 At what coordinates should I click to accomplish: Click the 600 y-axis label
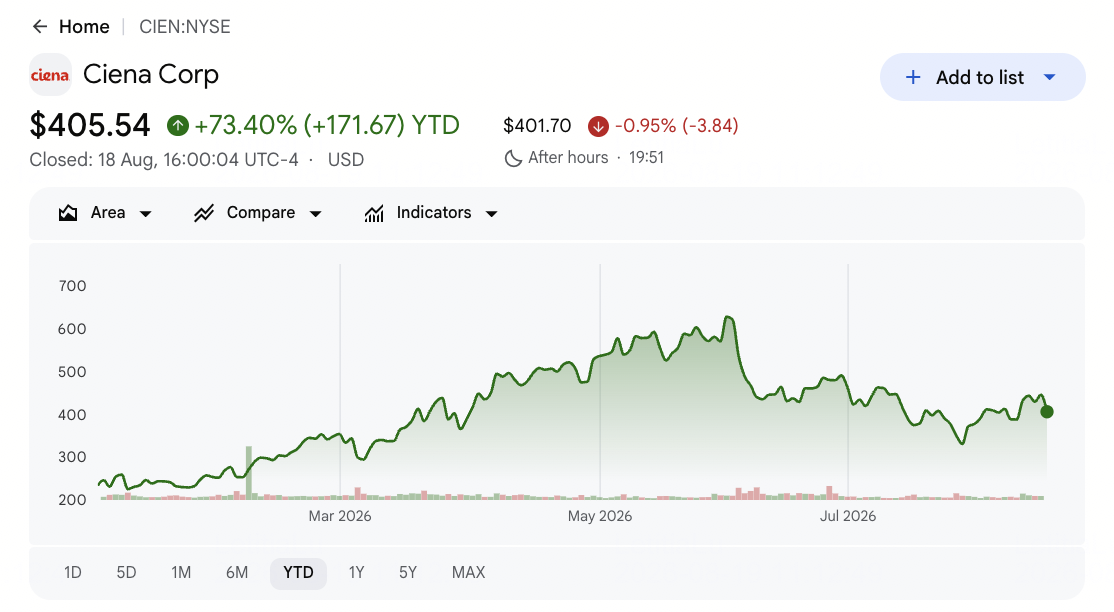coord(72,329)
